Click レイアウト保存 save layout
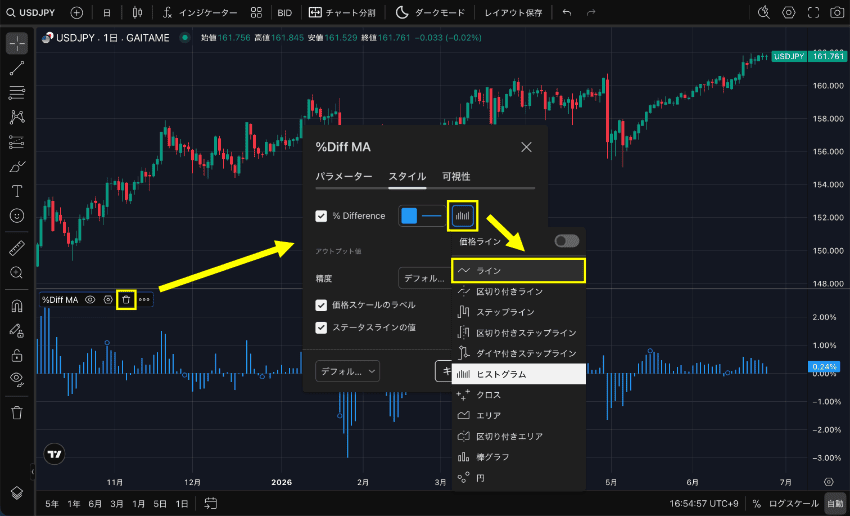 [x=513, y=12]
